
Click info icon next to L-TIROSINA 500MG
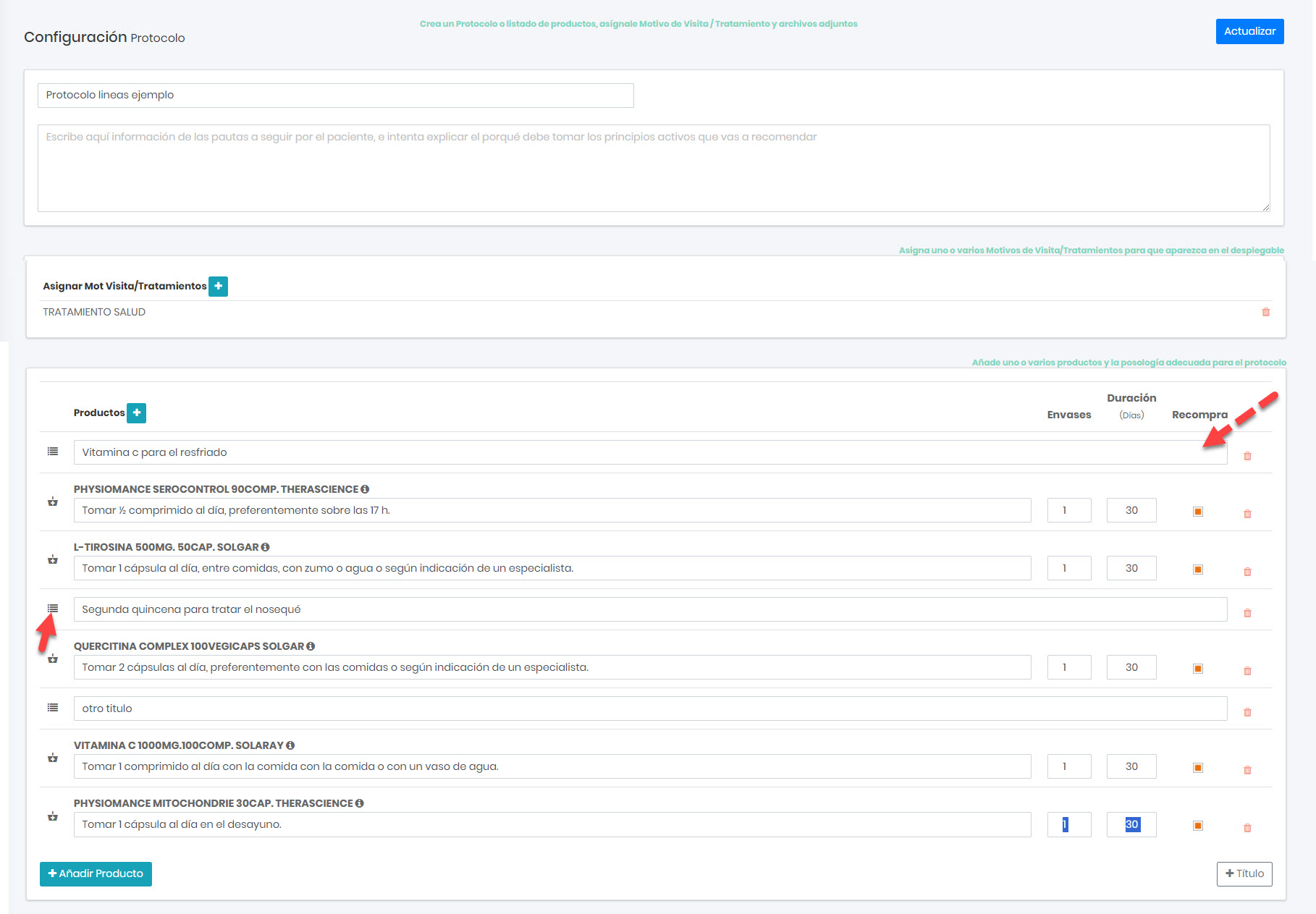265,547
